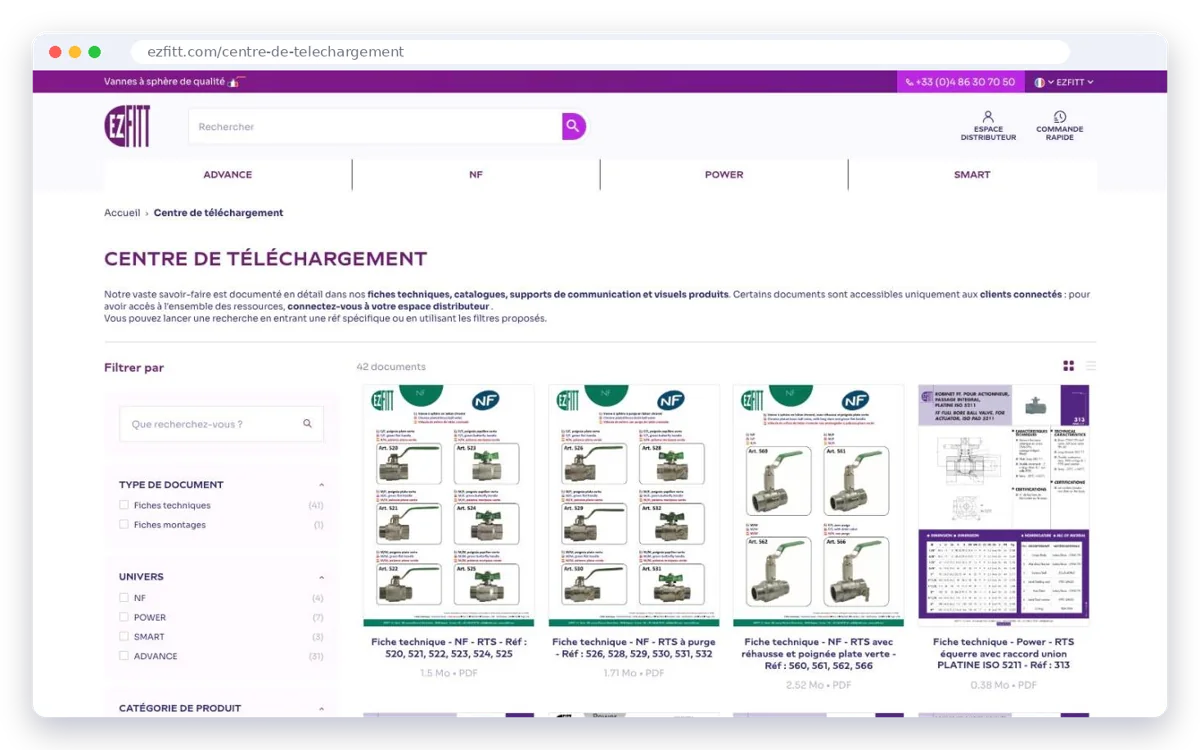Click the French flag language icon
The width and height of the screenshot is (1200, 750).
(1040, 82)
